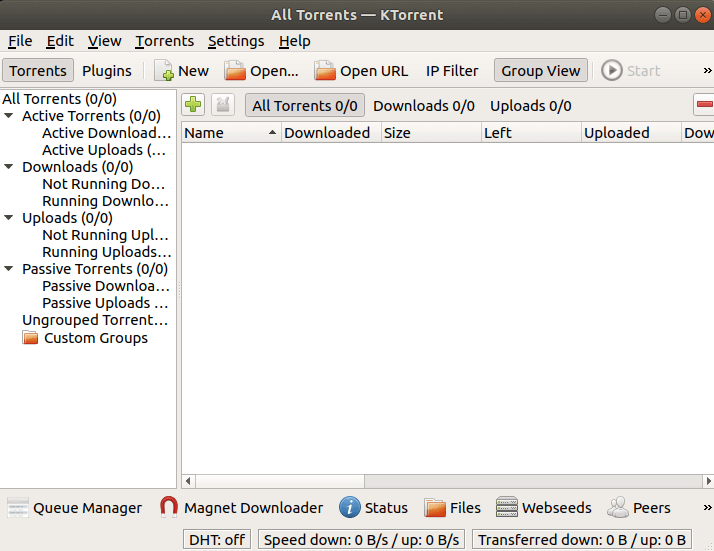Viewport: 714px width, 551px height.
Task: Select Active Download... tree item
Action: click(107, 133)
